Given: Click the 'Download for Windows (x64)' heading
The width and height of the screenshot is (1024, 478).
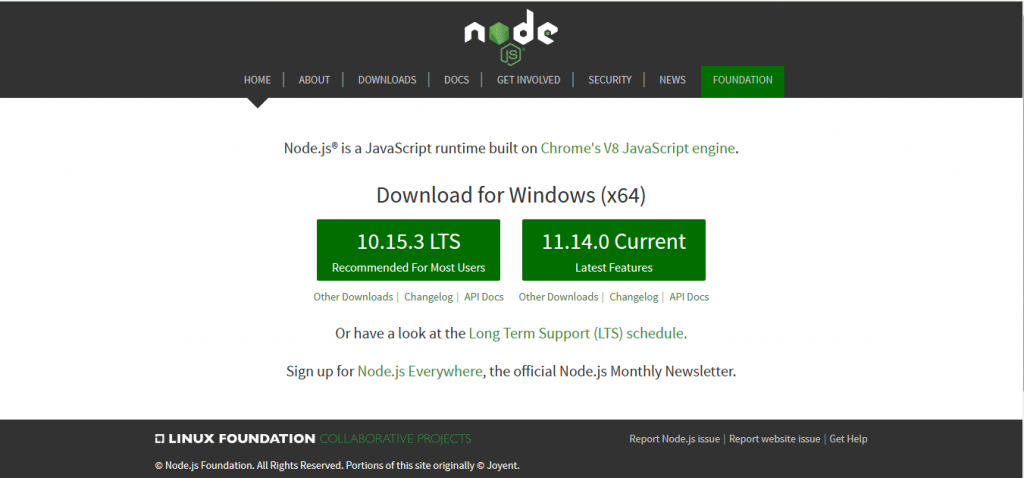Looking at the screenshot, I should [511, 195].
